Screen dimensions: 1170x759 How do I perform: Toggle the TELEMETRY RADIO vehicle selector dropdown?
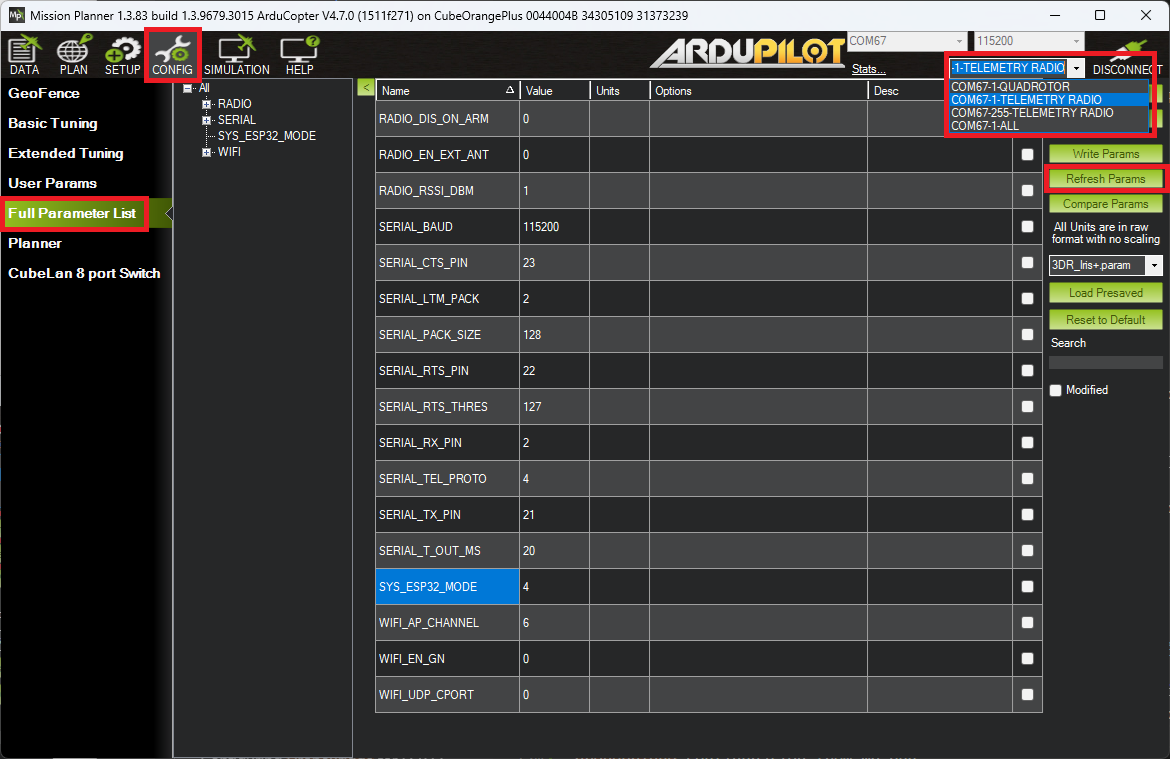[x=1076, y=68]
